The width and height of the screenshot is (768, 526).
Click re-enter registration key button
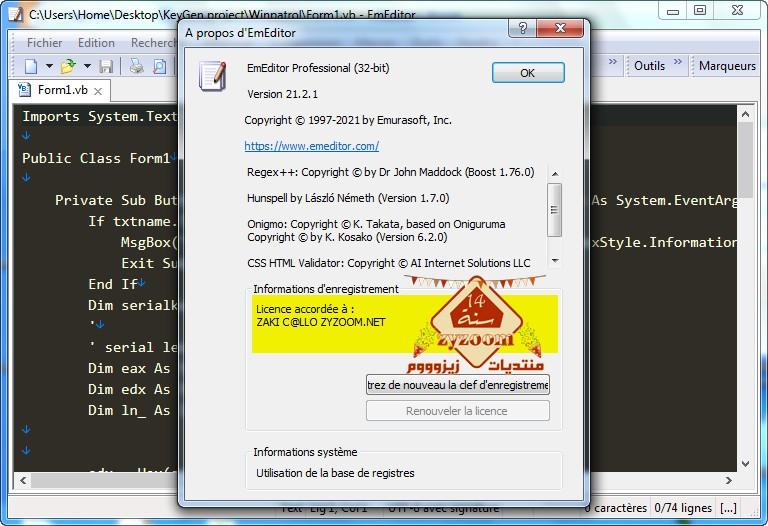tap(457, 385)
